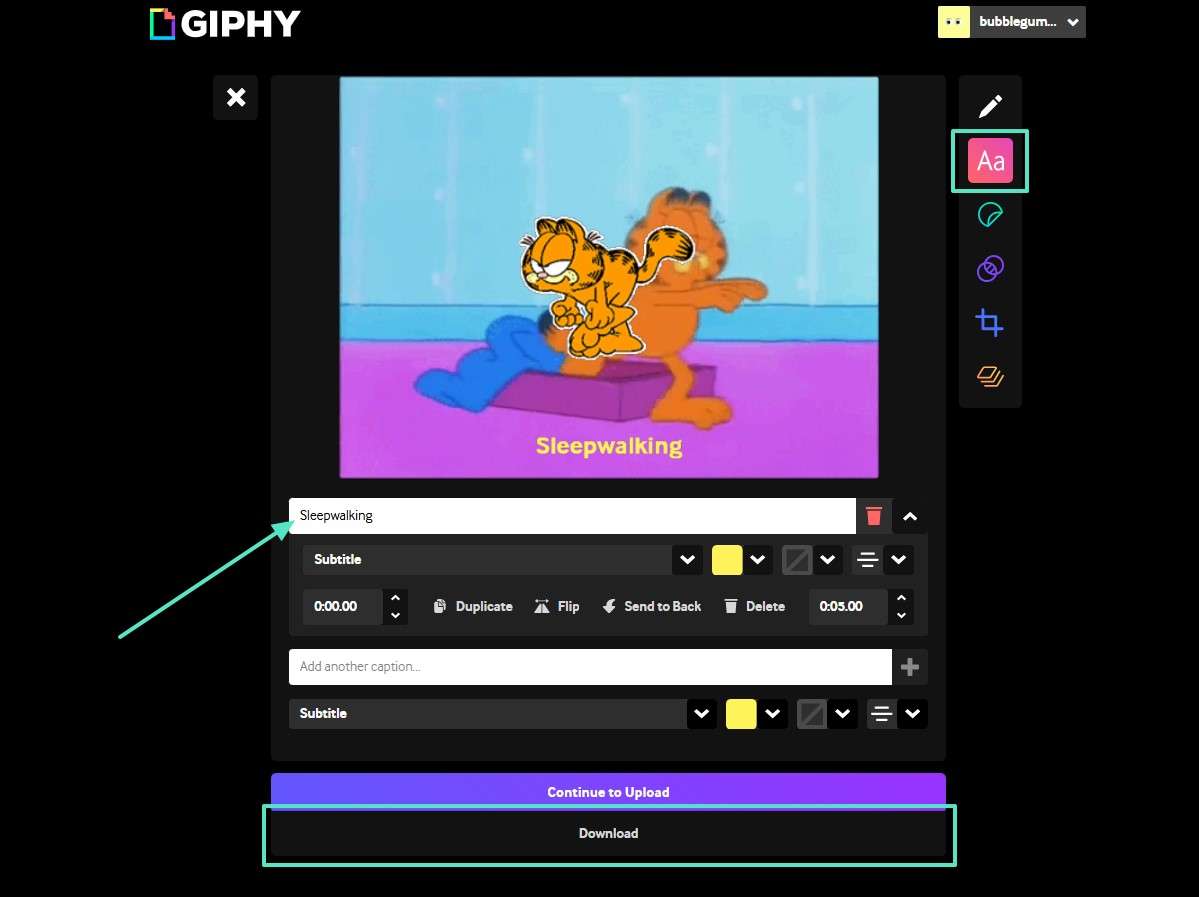Click new caption yellow color swatch
The width and height of the screenshot is (1199, 897).
741,713
